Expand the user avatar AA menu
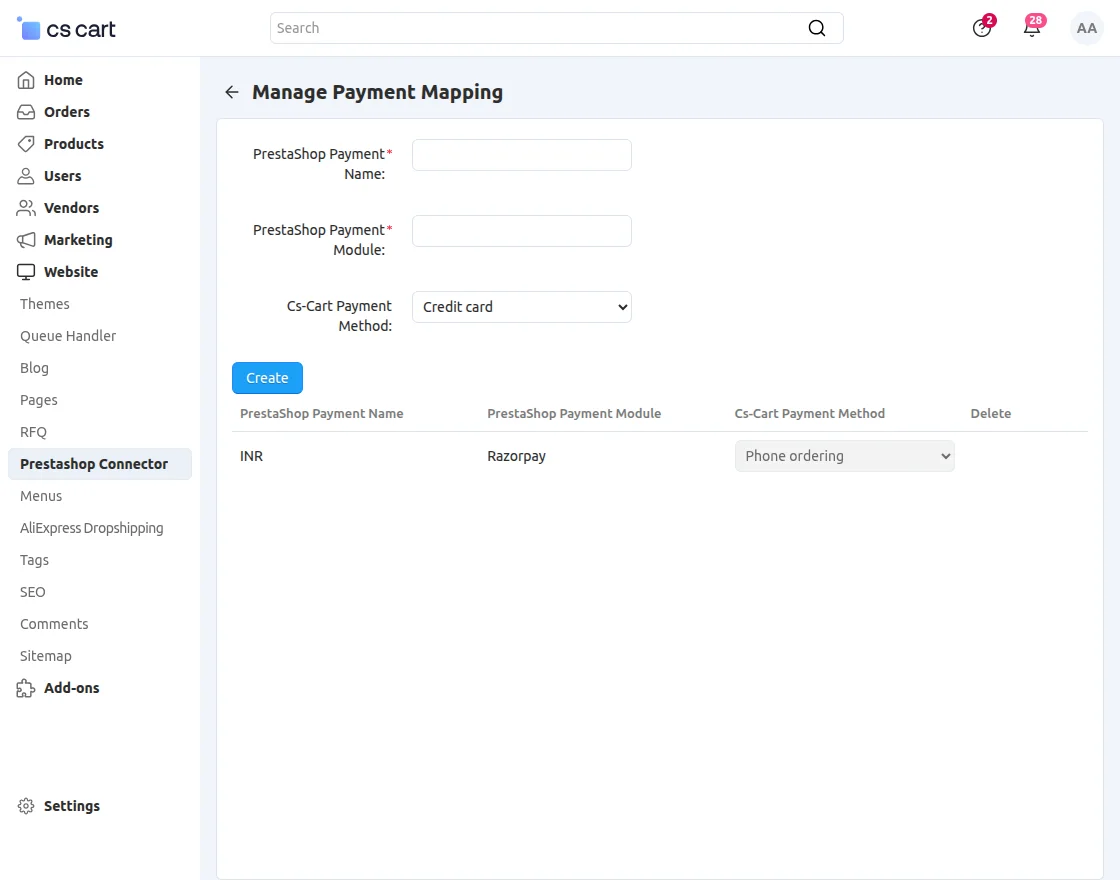 (x=1086, y=28)
